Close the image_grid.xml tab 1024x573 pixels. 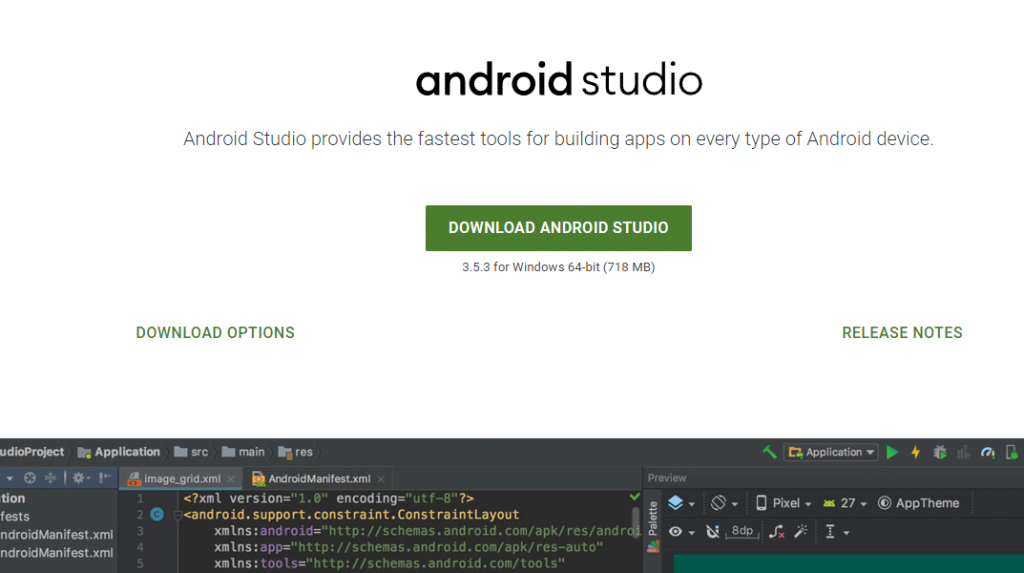[x=231, y=480]
